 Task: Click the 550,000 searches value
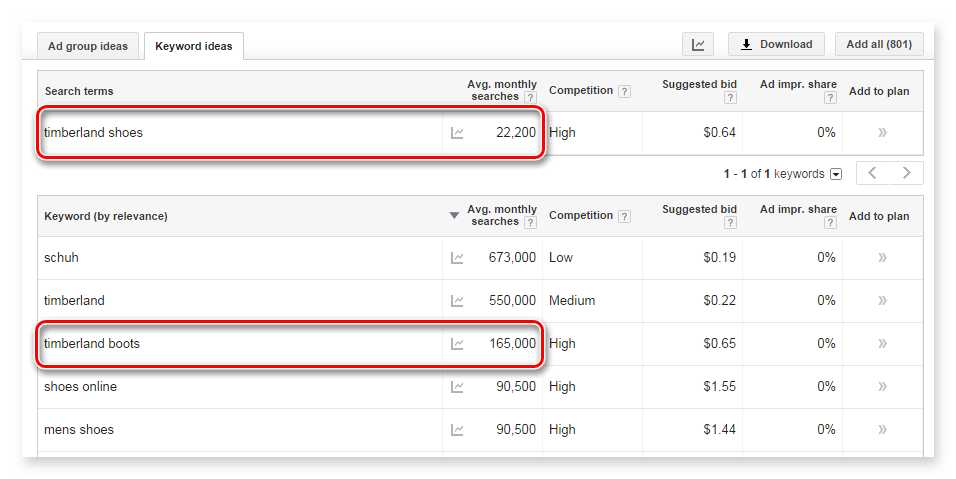pyautogui.click(x=512, y=301)
